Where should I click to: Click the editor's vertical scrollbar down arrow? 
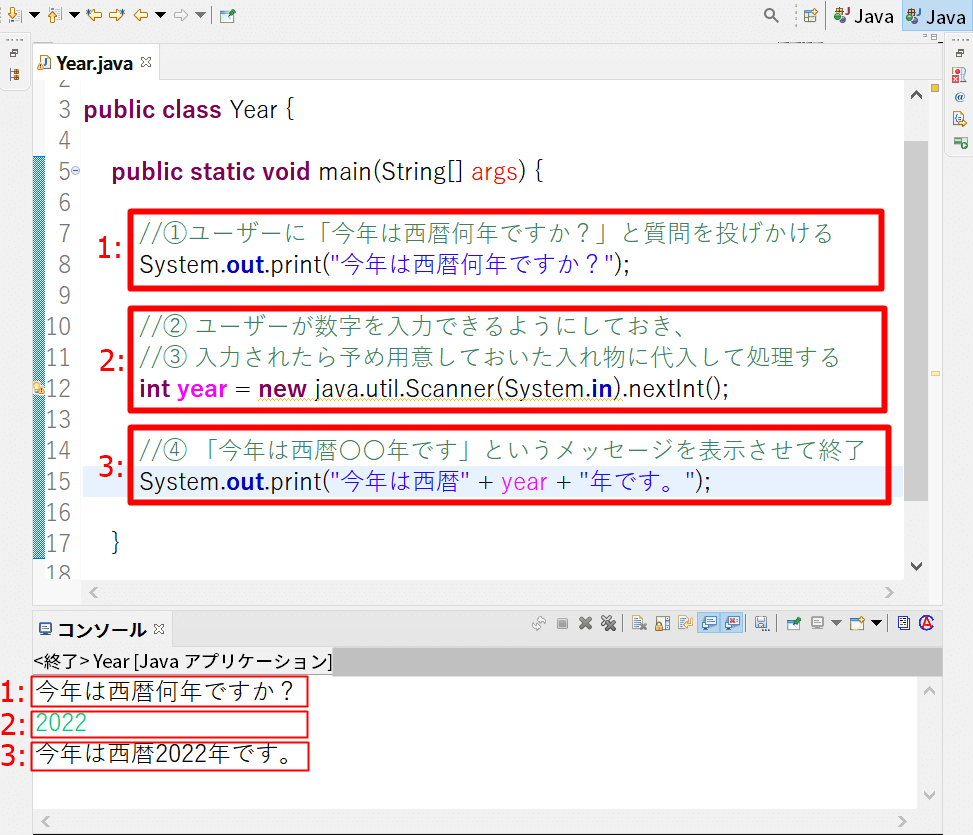(915, 566)
